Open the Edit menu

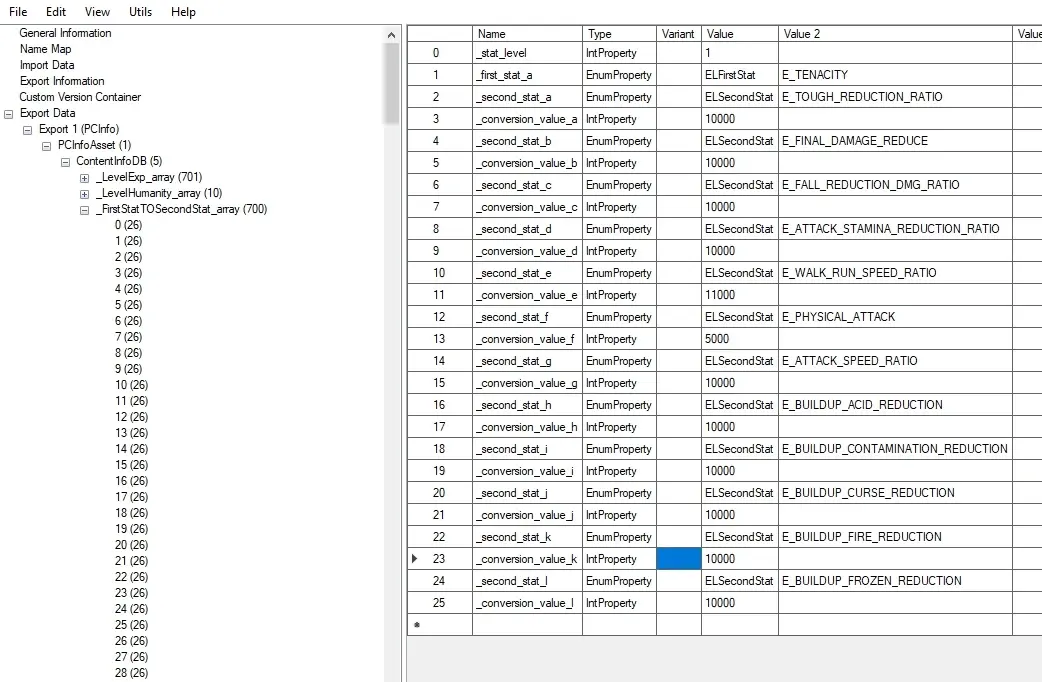click(x=56, y=12)
